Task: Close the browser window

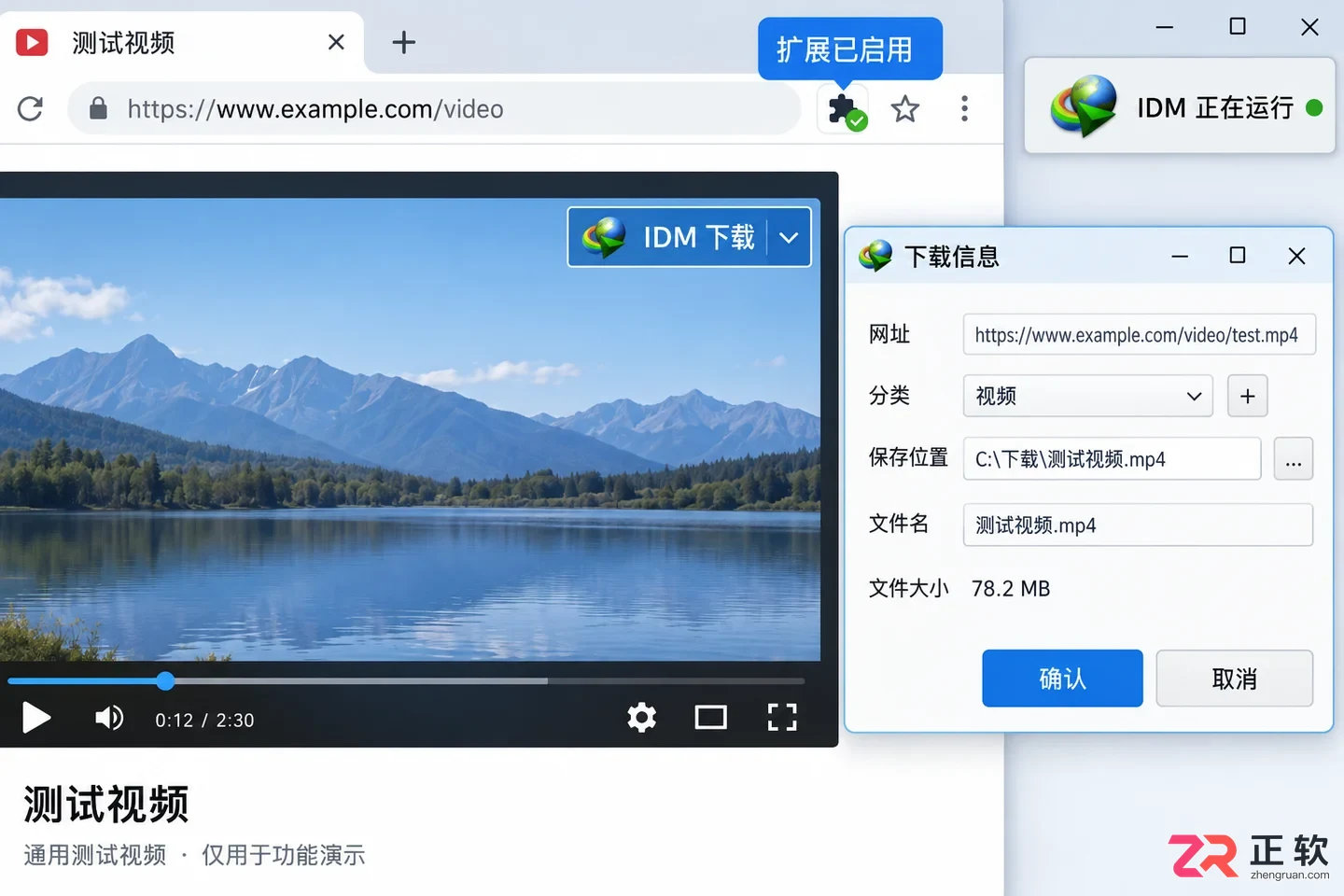Action: tap(1309, 27)
